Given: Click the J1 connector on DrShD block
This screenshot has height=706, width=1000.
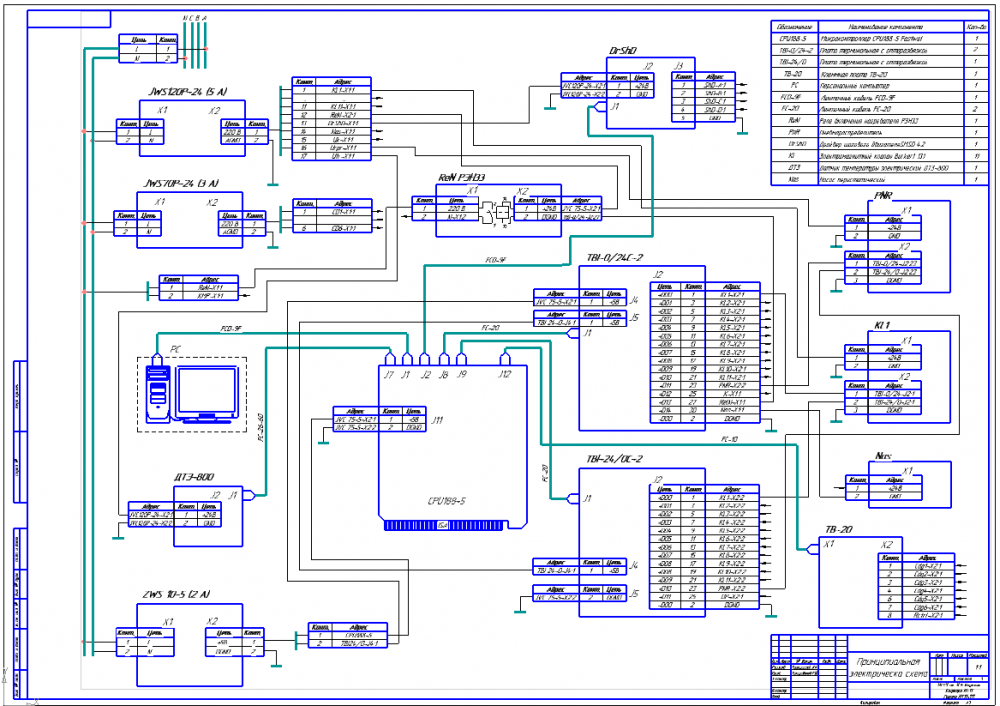Looking at the screenshot, I should coord(614,105).
